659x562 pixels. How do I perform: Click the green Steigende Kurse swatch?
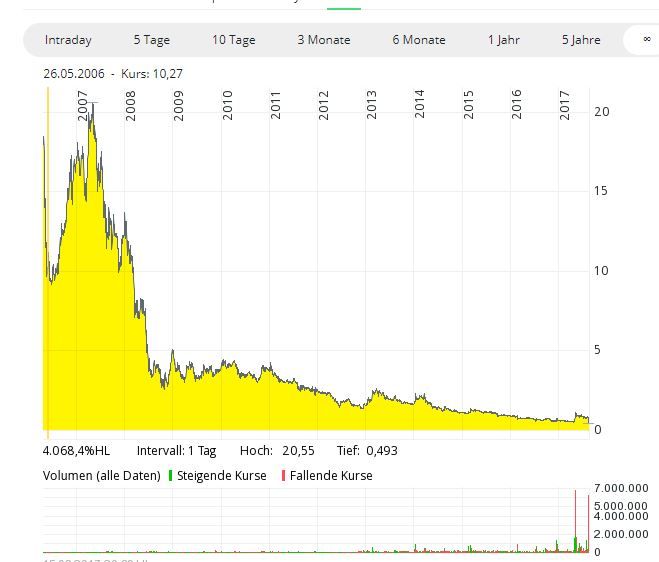pos(171,476)
